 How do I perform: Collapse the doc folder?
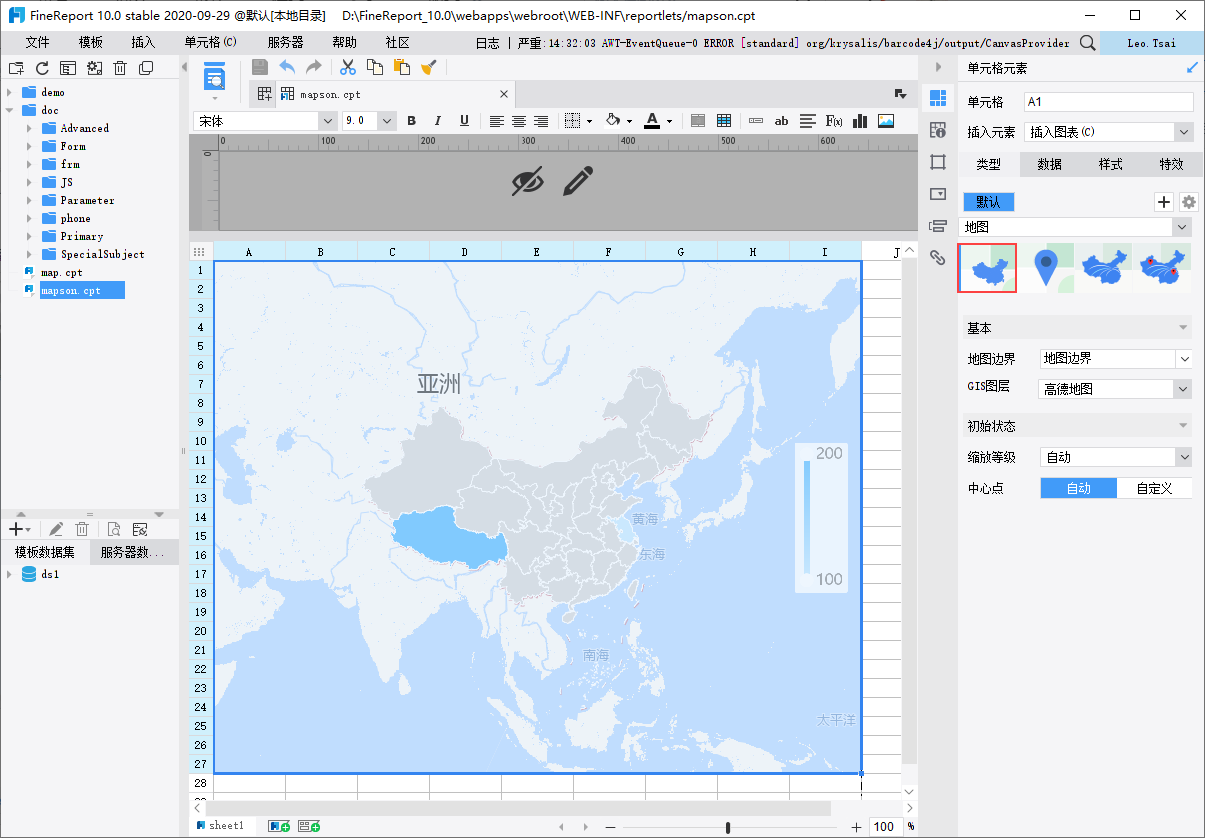point(9,110)
